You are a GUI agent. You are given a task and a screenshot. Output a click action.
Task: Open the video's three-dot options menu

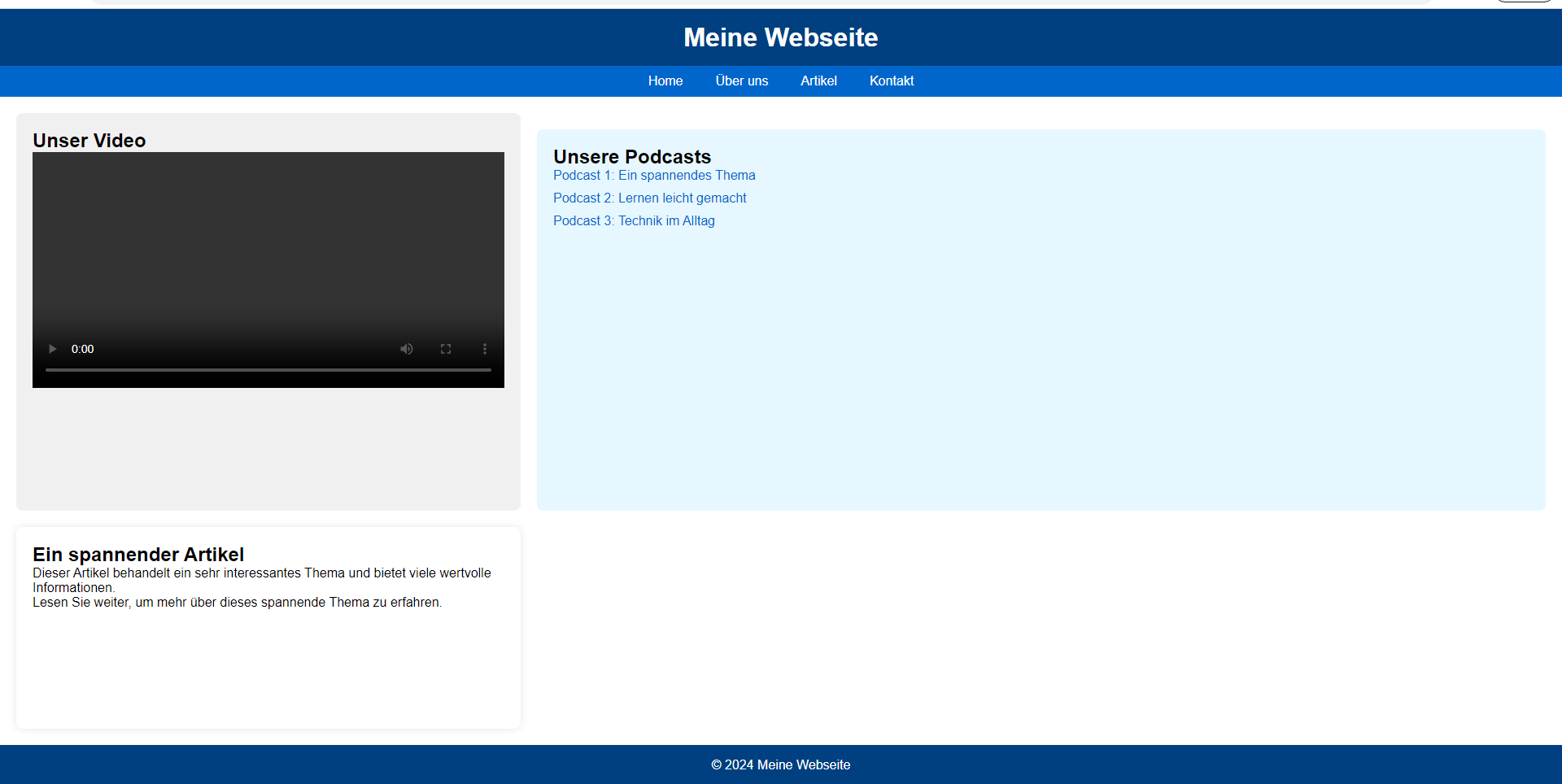point(485,349)
